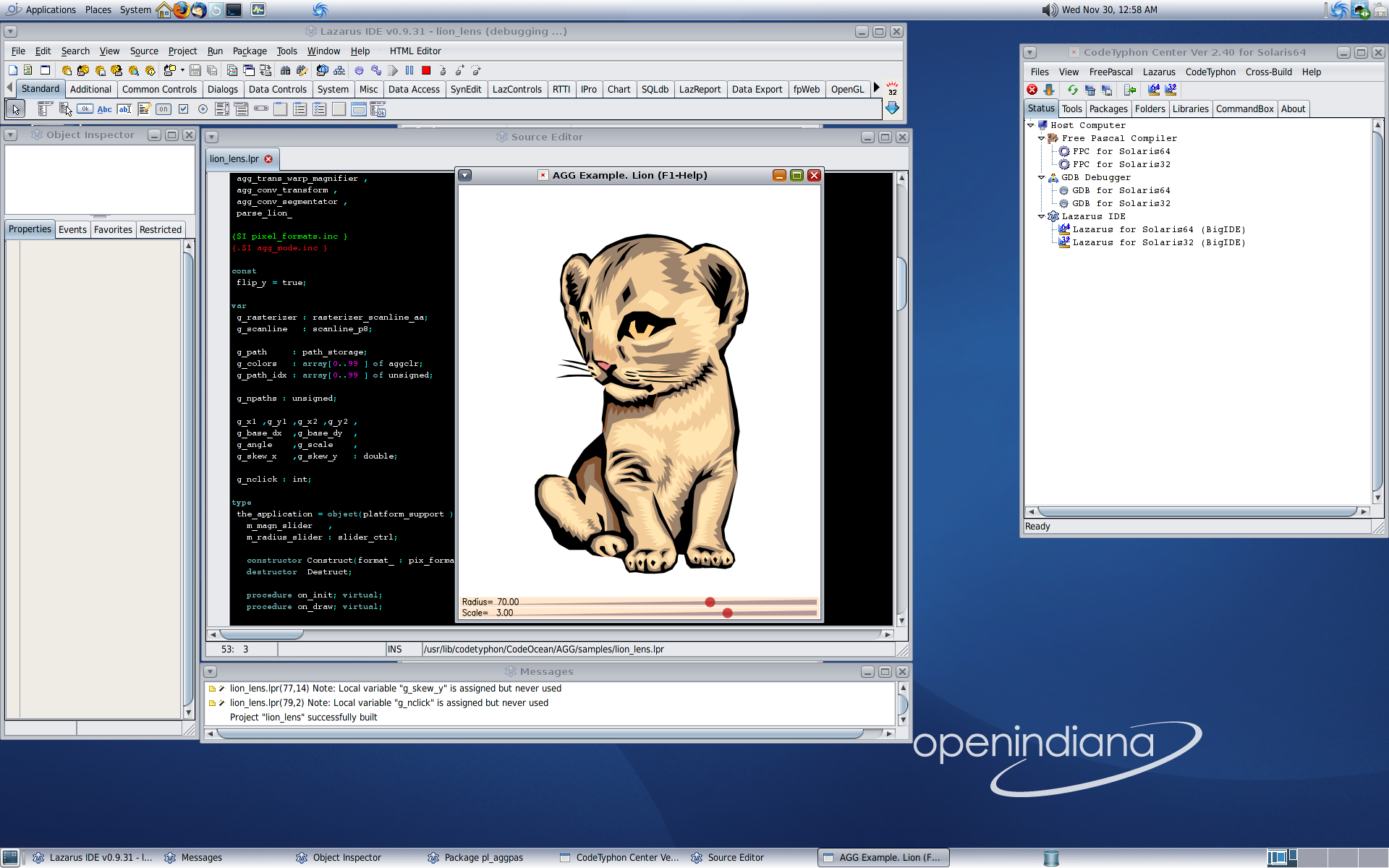The height and width of the screenshot is (868, 1389).
Task: Click the trash/remove icon in CodeTyphon toolbar
Action: tap(1090, 90)
